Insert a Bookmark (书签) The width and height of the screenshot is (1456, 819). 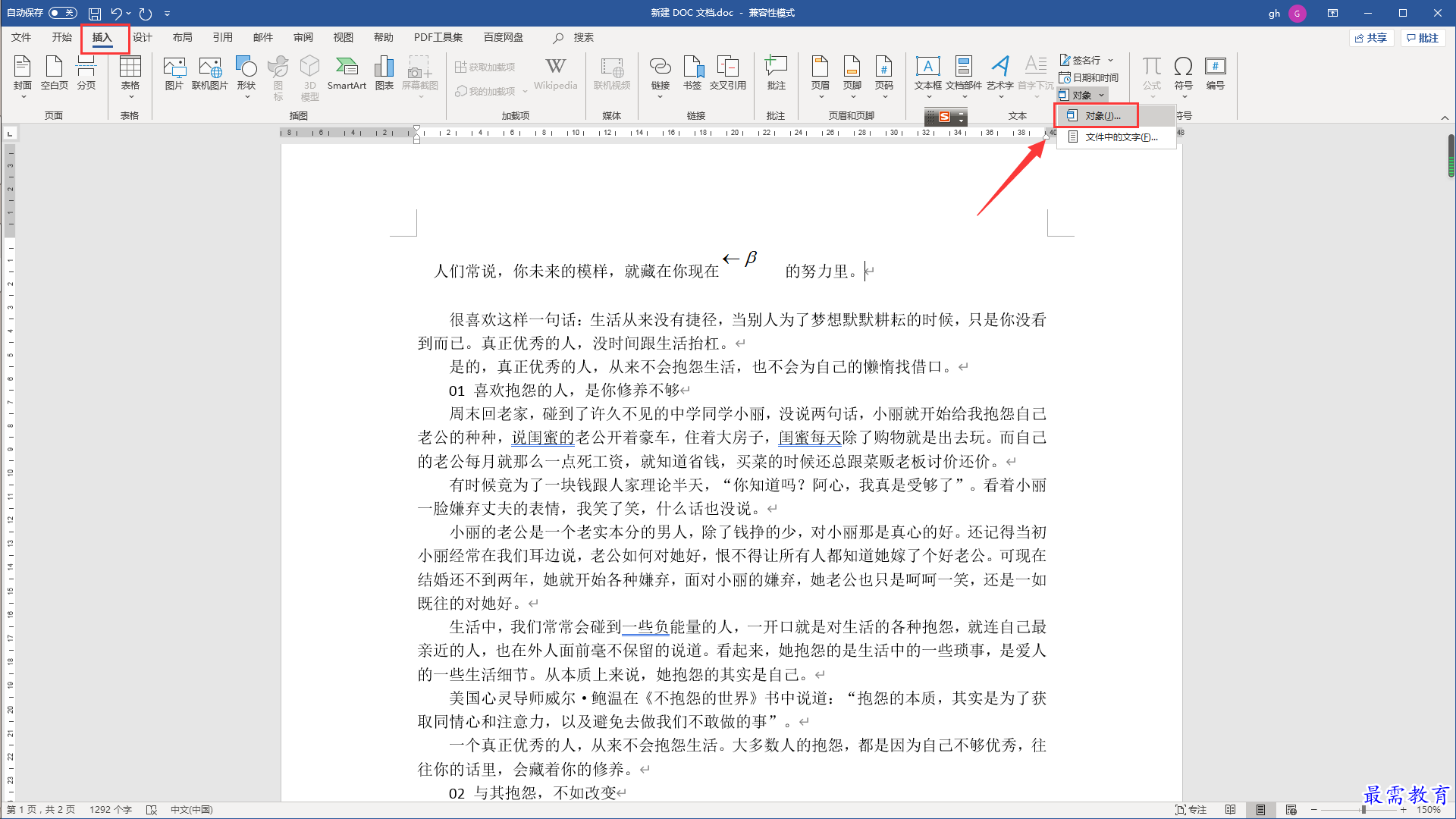pos(692,74)
